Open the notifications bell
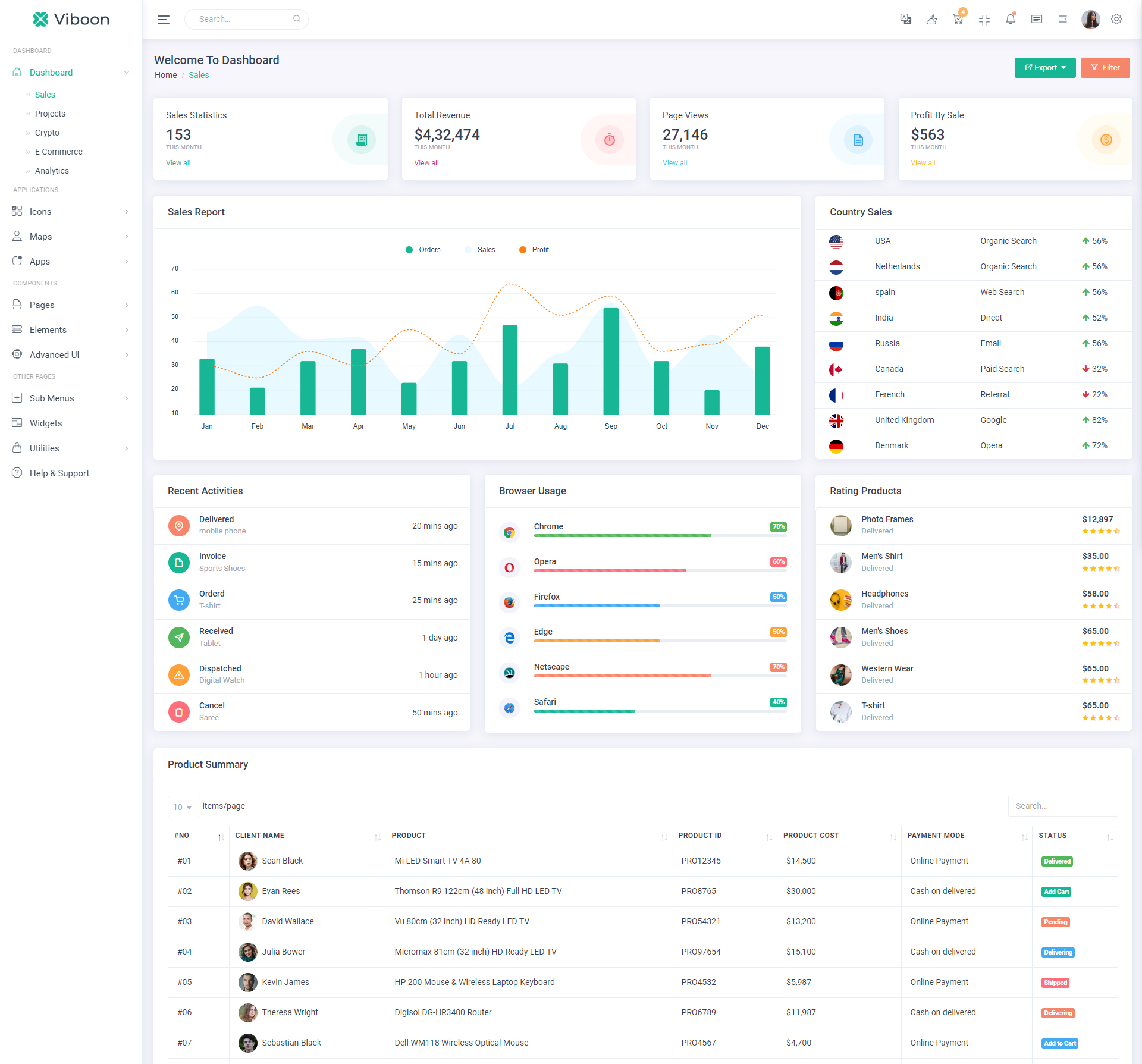 click(1010, 20)
